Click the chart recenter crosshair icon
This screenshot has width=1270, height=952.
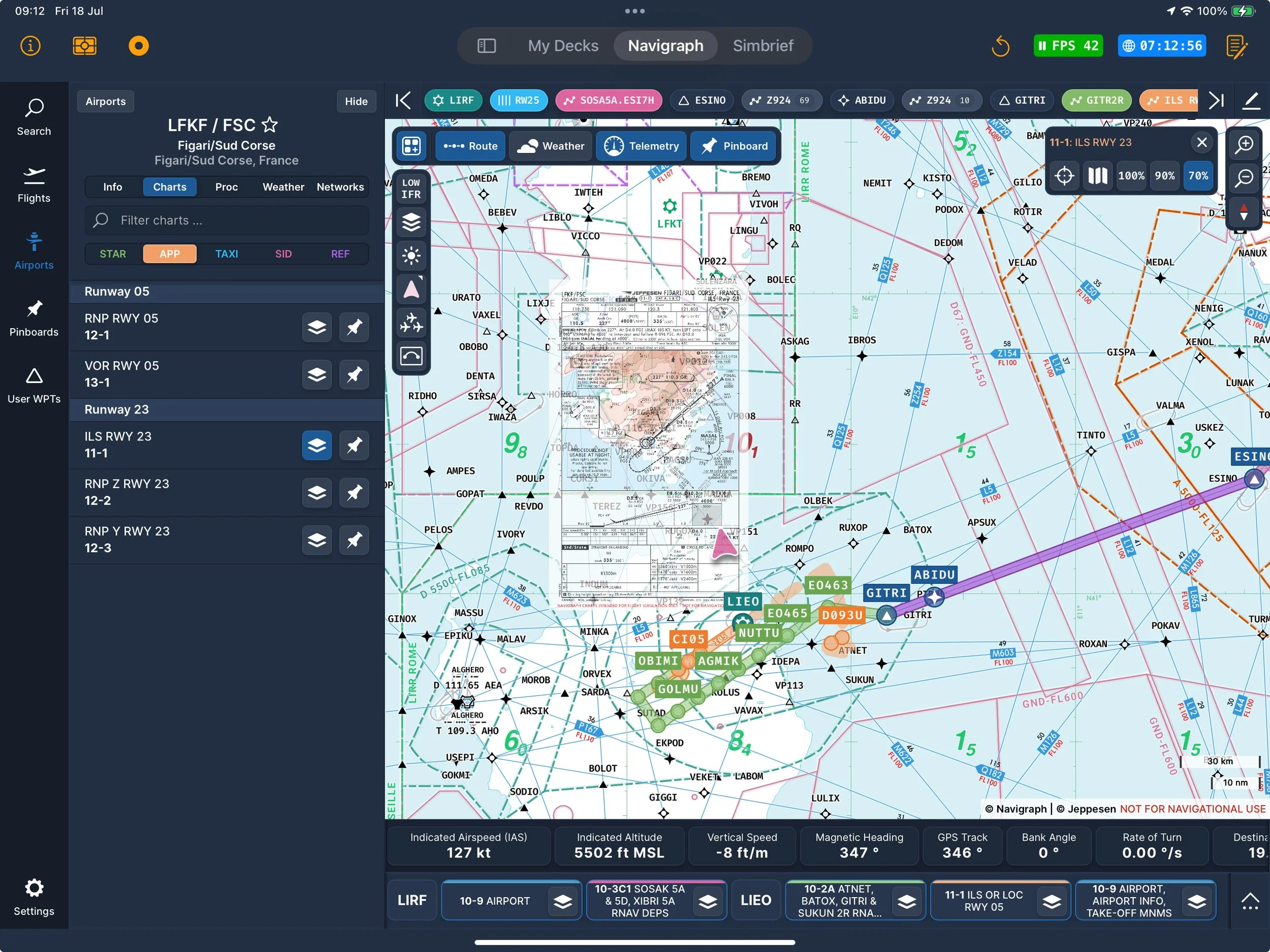(1064, 176)
